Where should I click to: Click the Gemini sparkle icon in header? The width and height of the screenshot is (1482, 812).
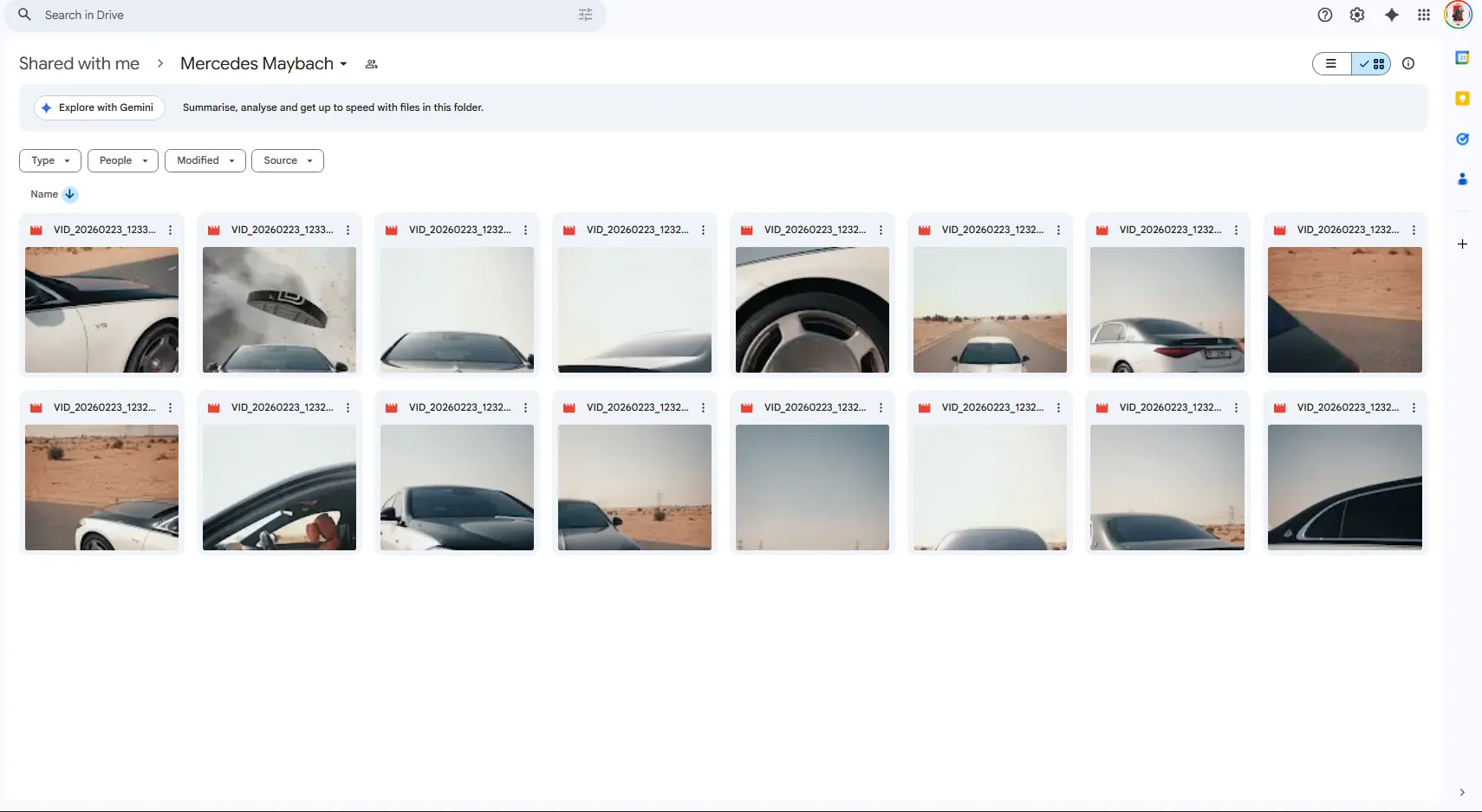[x=1391, y=15]
